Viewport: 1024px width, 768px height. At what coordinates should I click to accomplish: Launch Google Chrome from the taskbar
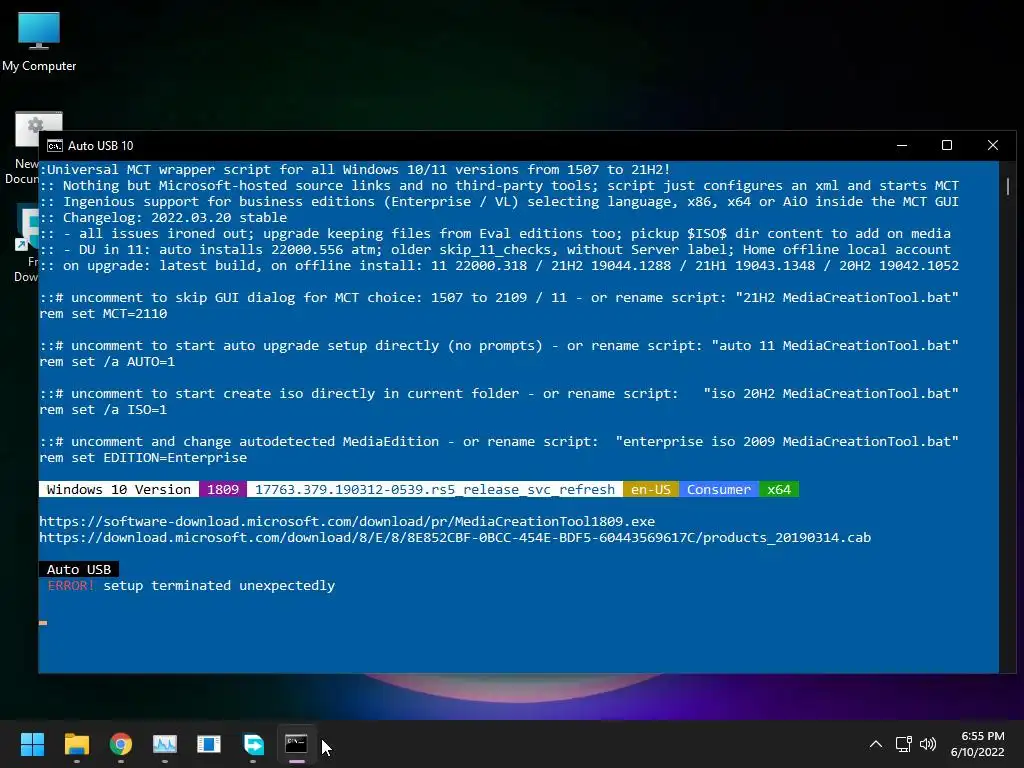coord(121,744)
